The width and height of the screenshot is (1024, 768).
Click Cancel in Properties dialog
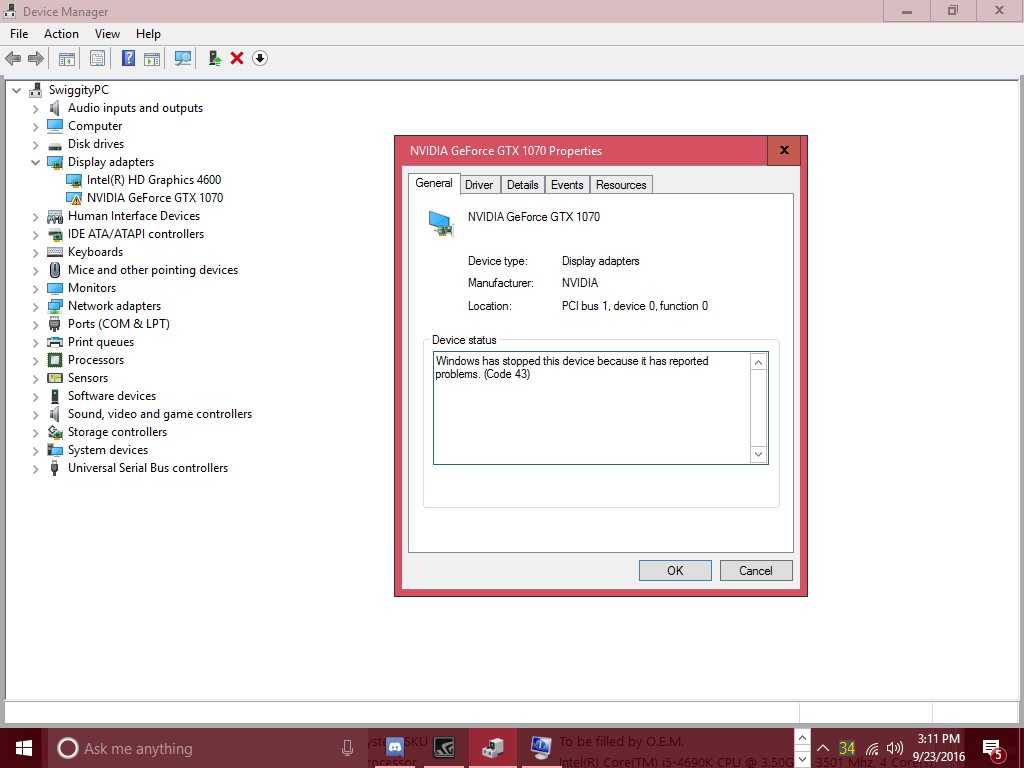click(756, 570)
